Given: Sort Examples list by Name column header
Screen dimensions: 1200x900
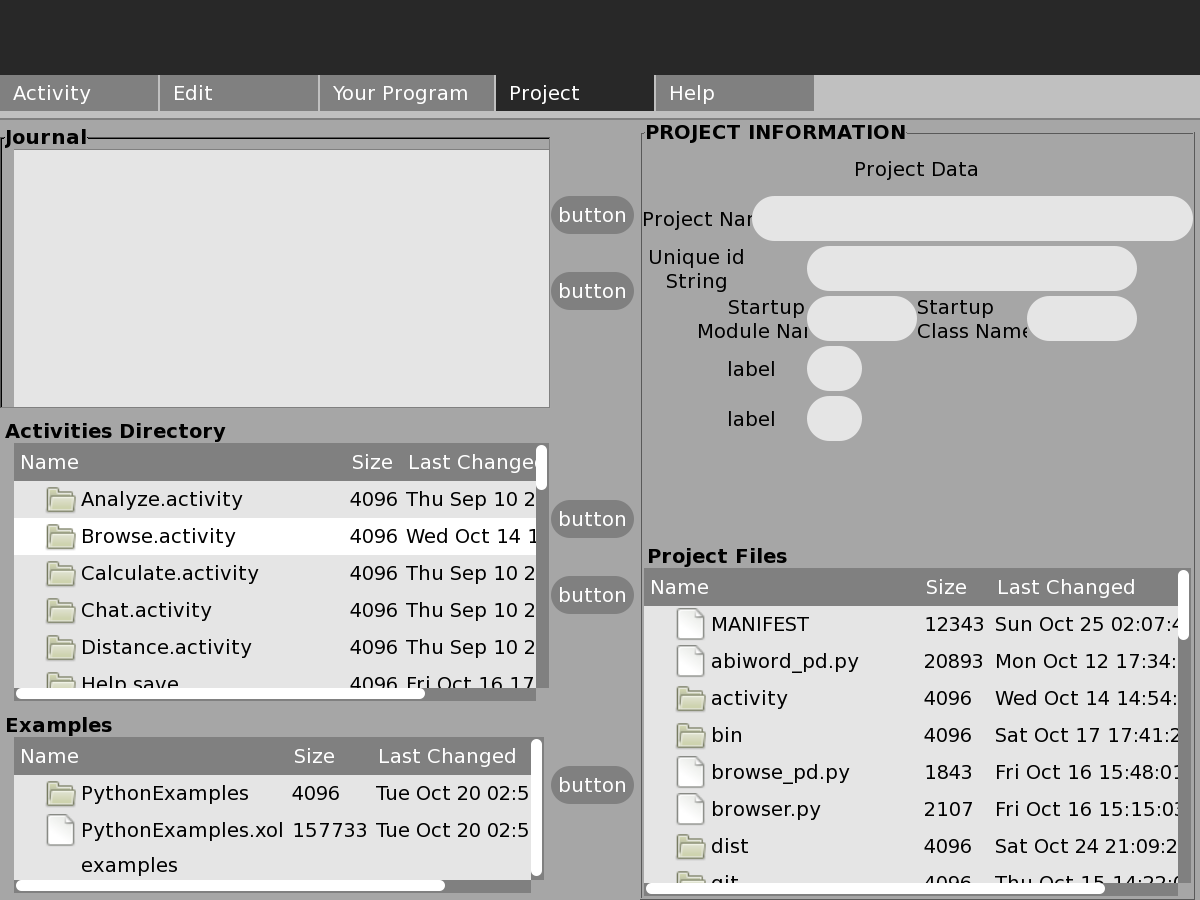Looking at the screenshot, I should point(50,756).
